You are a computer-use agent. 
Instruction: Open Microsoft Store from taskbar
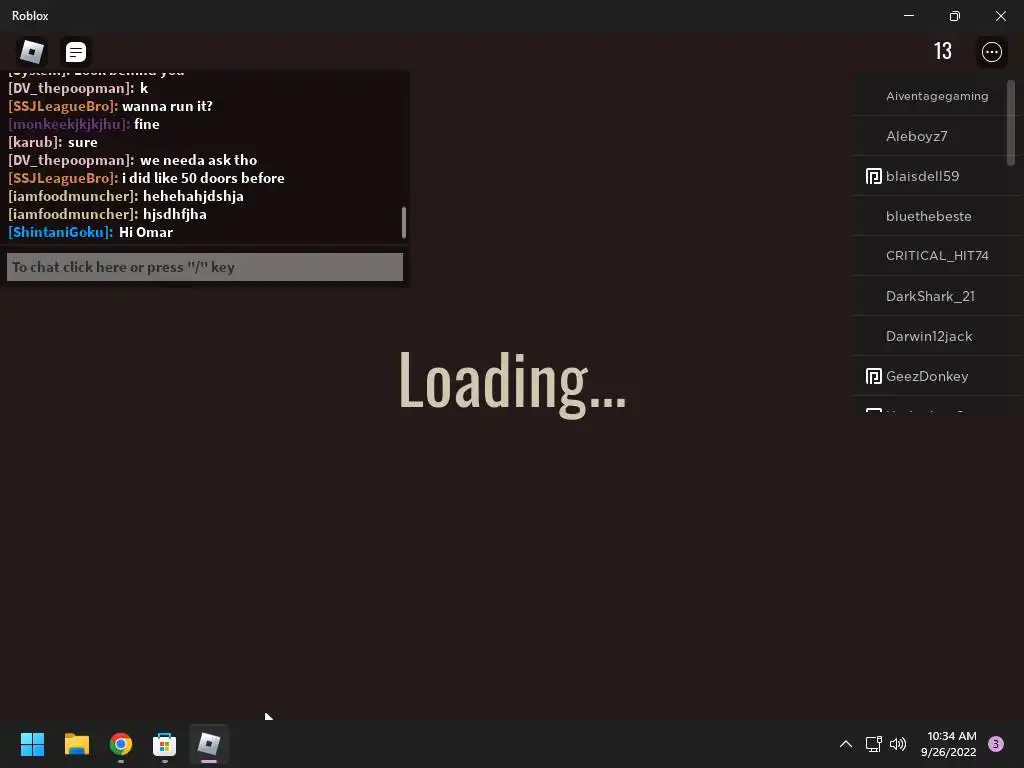coord(165,744)
